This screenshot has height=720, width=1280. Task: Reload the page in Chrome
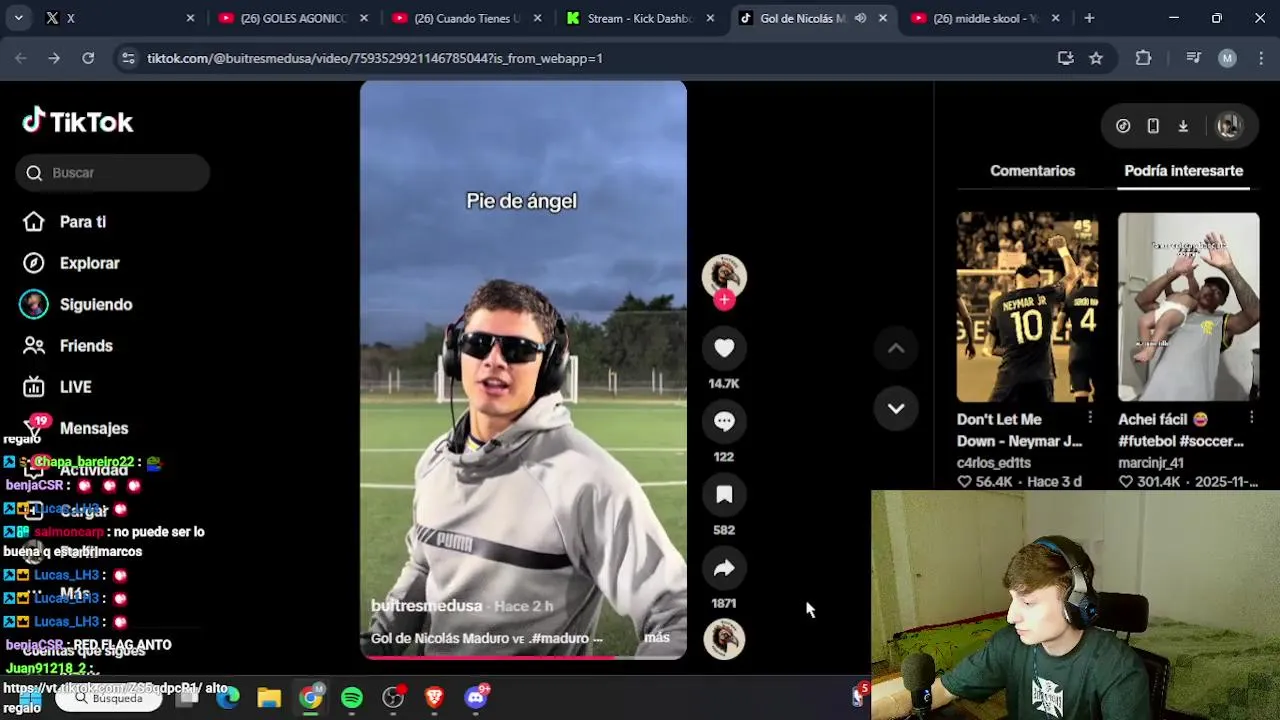88,58
